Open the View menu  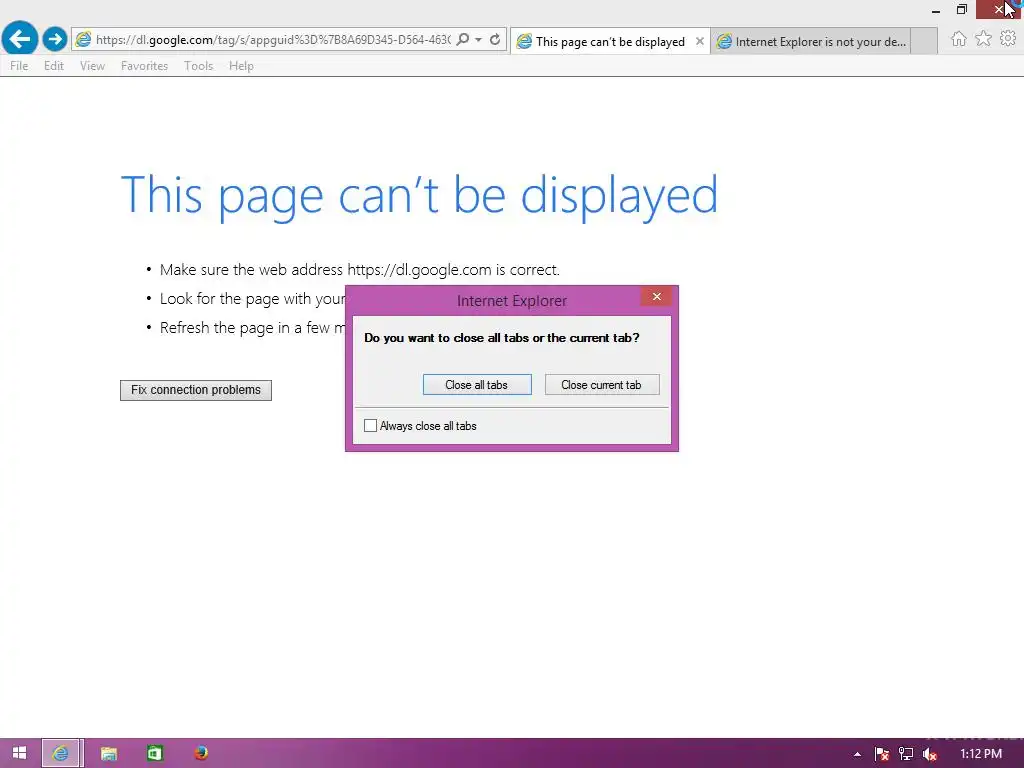click(92, 66)
